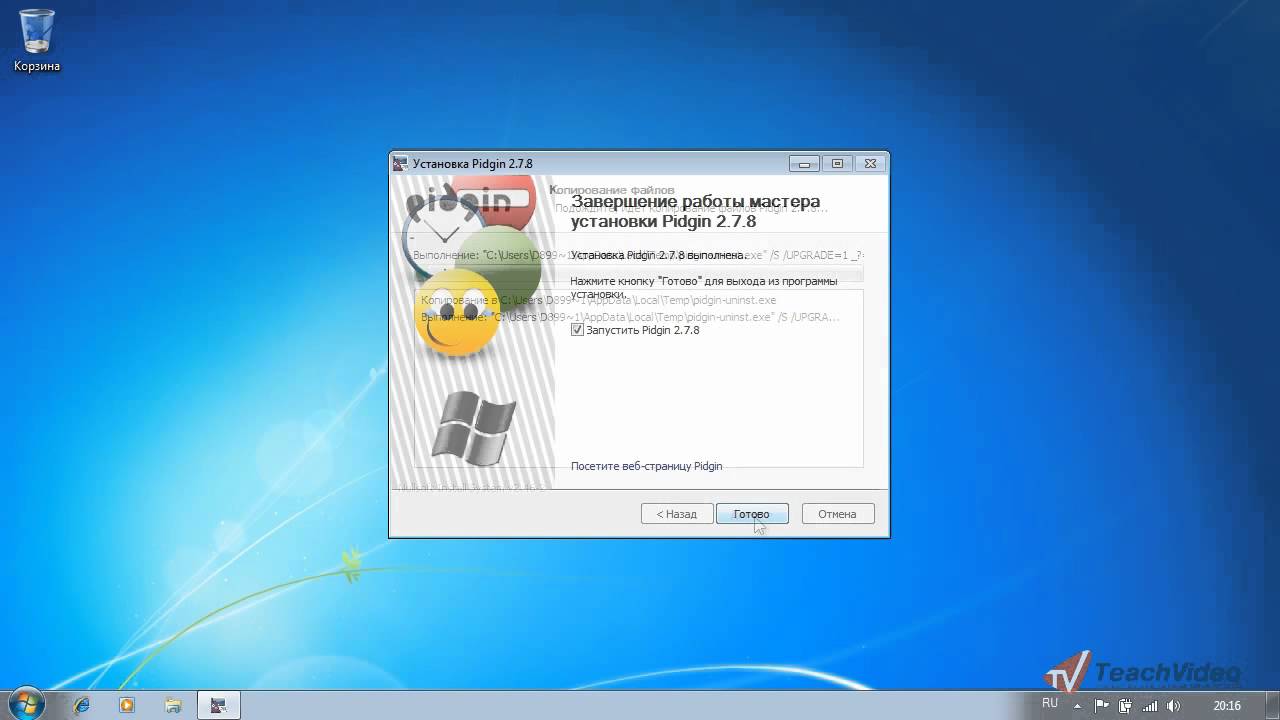The width and height of the screenshot is (1280, 720).
Task: Open Windows Media Player from taskbar
Action: point(127,705)
